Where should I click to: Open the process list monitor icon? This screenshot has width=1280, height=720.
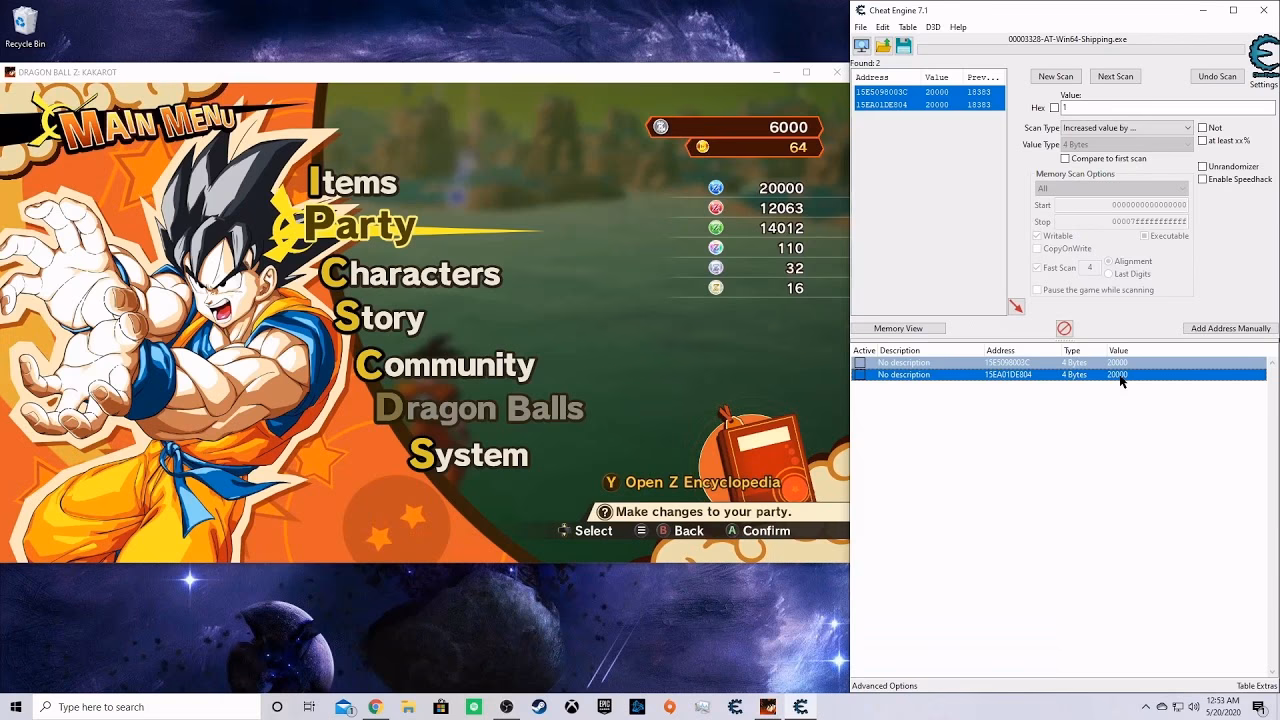861,46
